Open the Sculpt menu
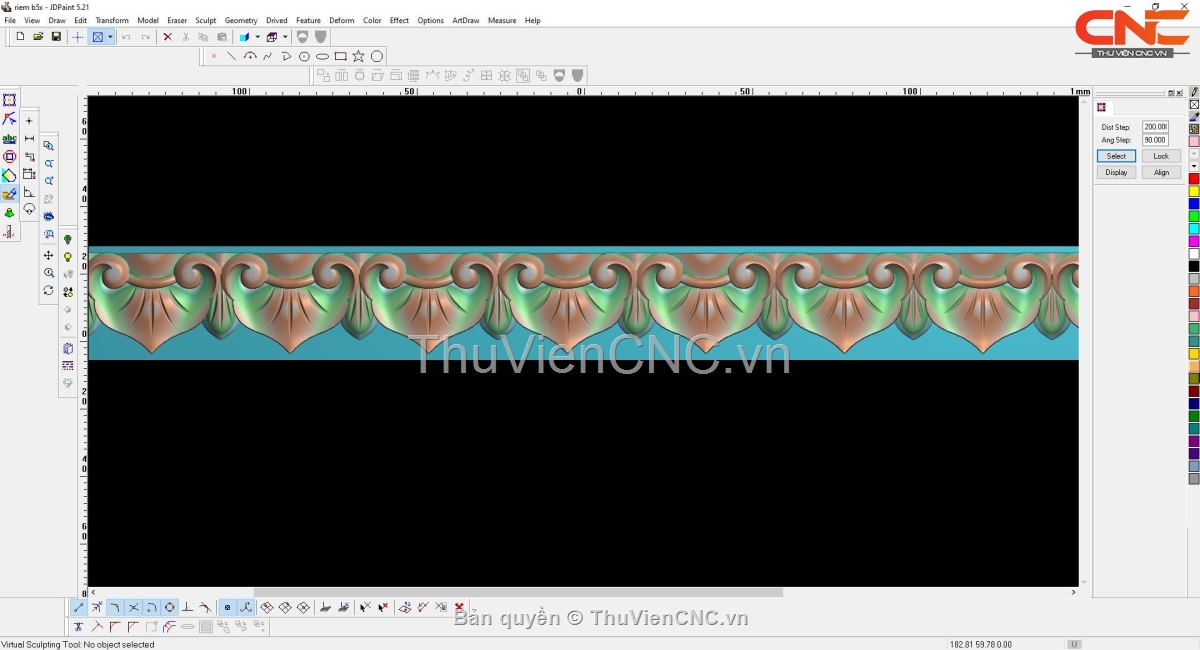The height and width of the screenshot is (650, 1200). click(206, 20)
